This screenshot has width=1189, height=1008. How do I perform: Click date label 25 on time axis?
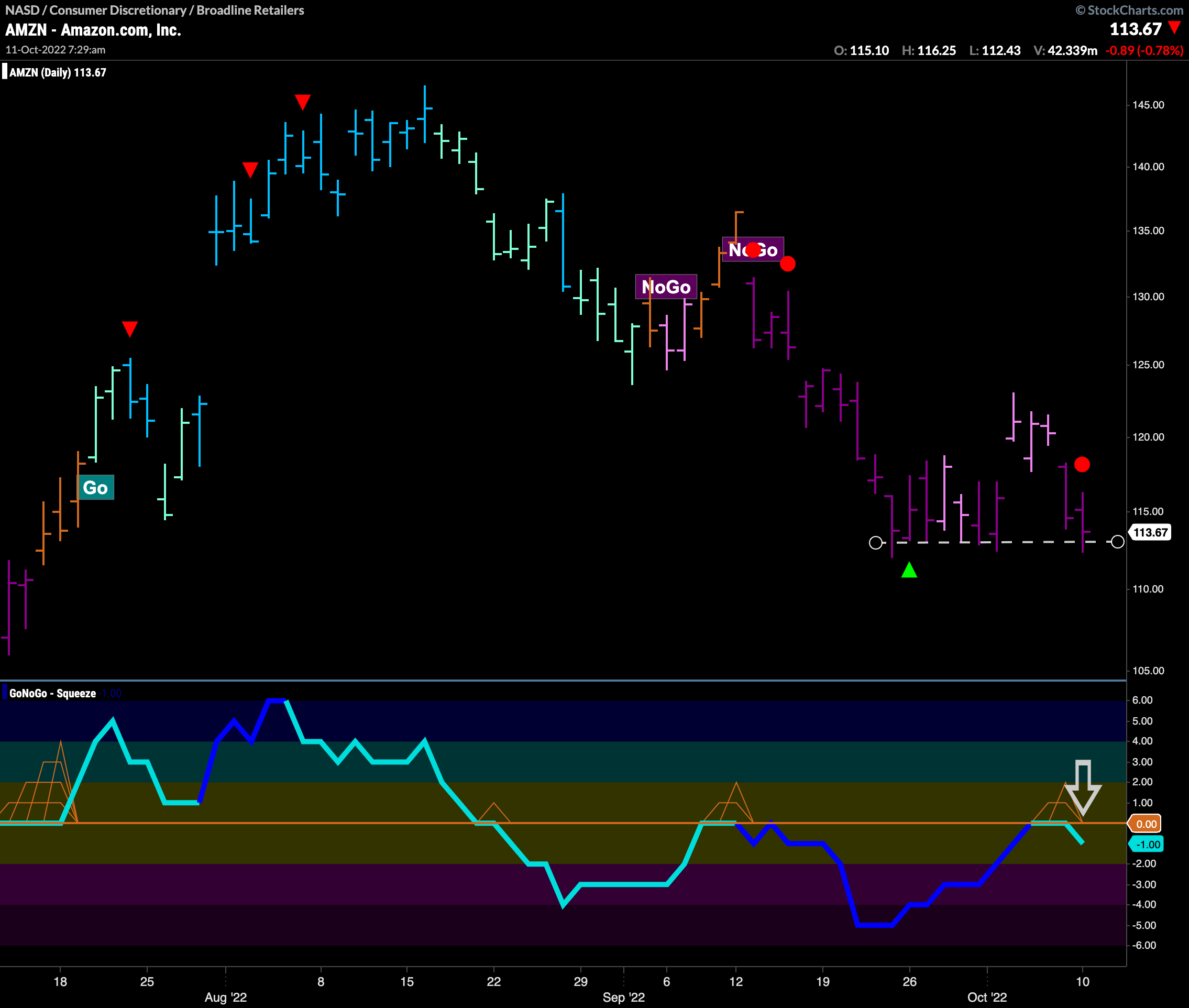(147, 982)
